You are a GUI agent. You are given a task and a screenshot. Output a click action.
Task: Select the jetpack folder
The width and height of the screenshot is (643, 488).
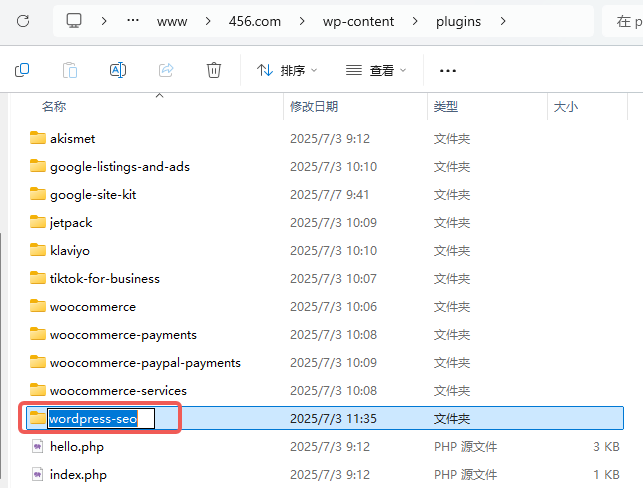[71, 223]
